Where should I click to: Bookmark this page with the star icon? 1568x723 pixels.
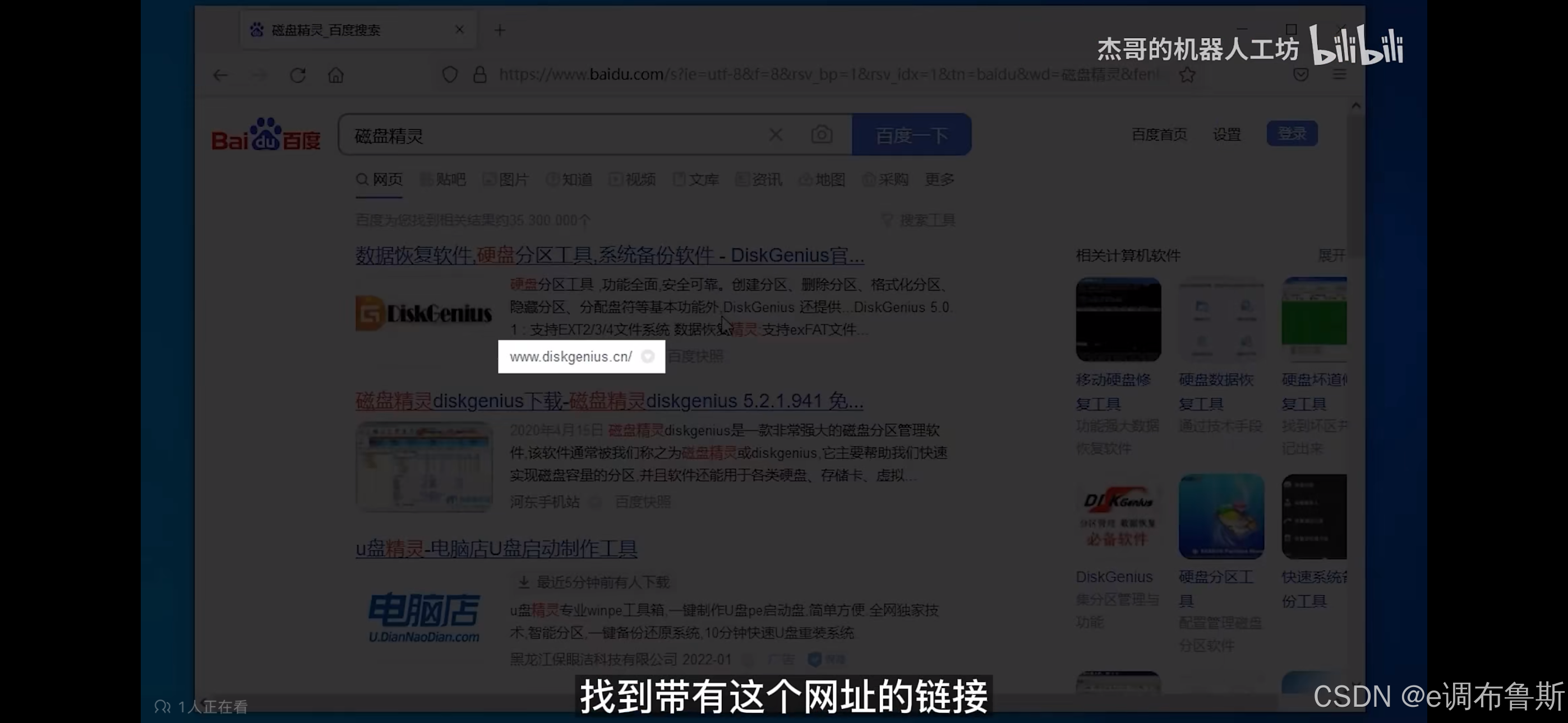point(1187,75)
